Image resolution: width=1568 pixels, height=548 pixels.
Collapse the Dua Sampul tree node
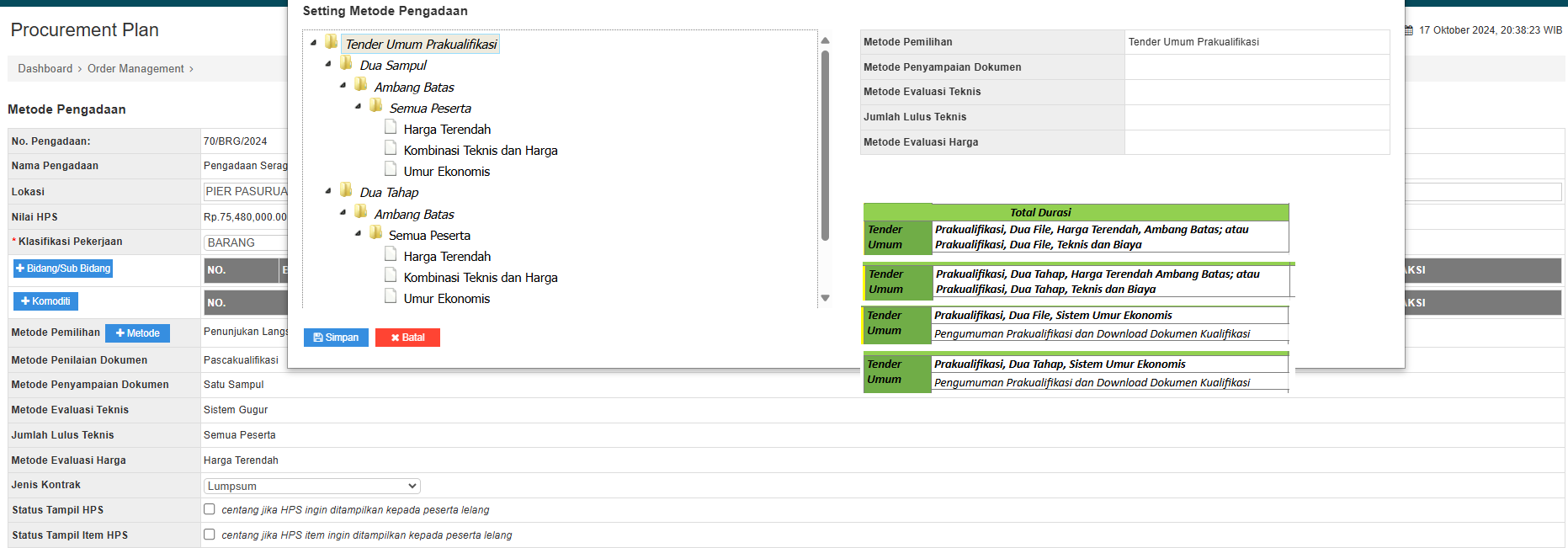[328, 64]
